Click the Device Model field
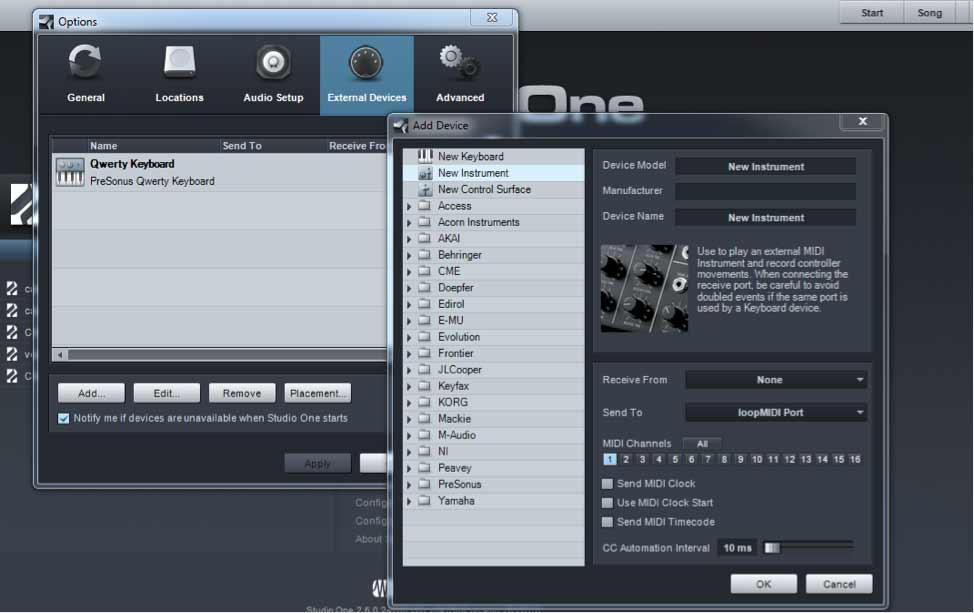This screenshot has width=974, height=613. 765,166
